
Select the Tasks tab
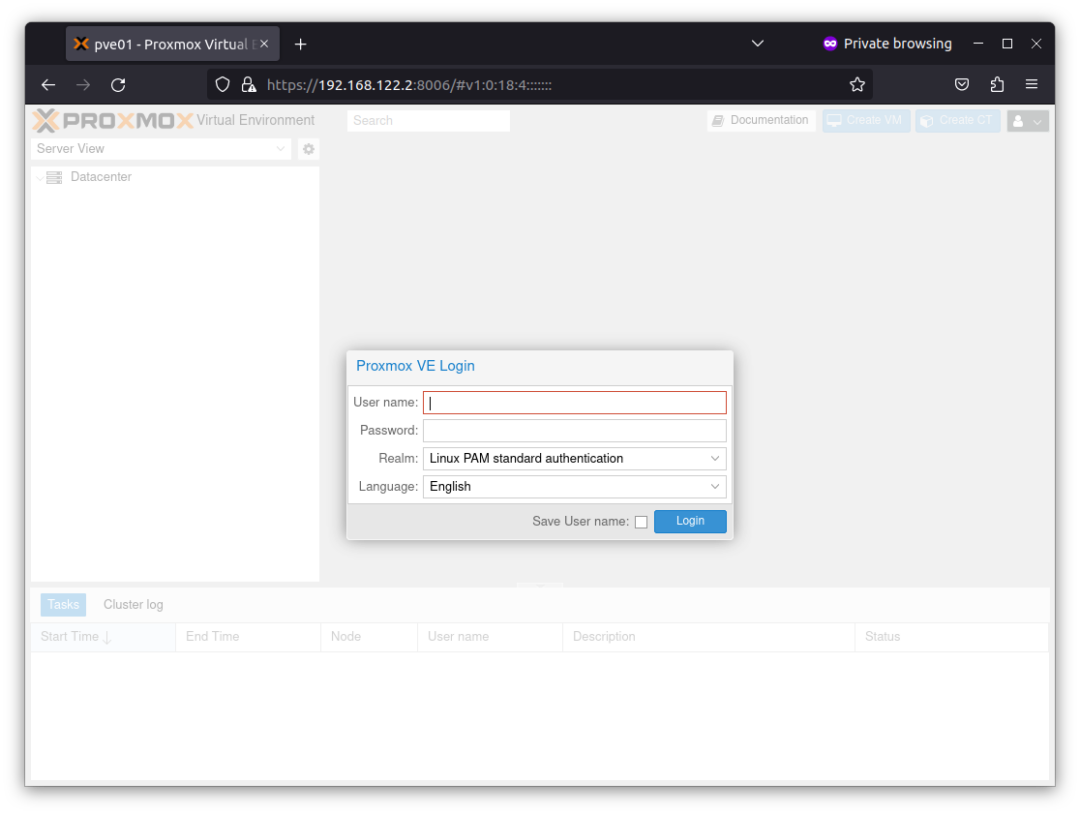pos(62,604)
